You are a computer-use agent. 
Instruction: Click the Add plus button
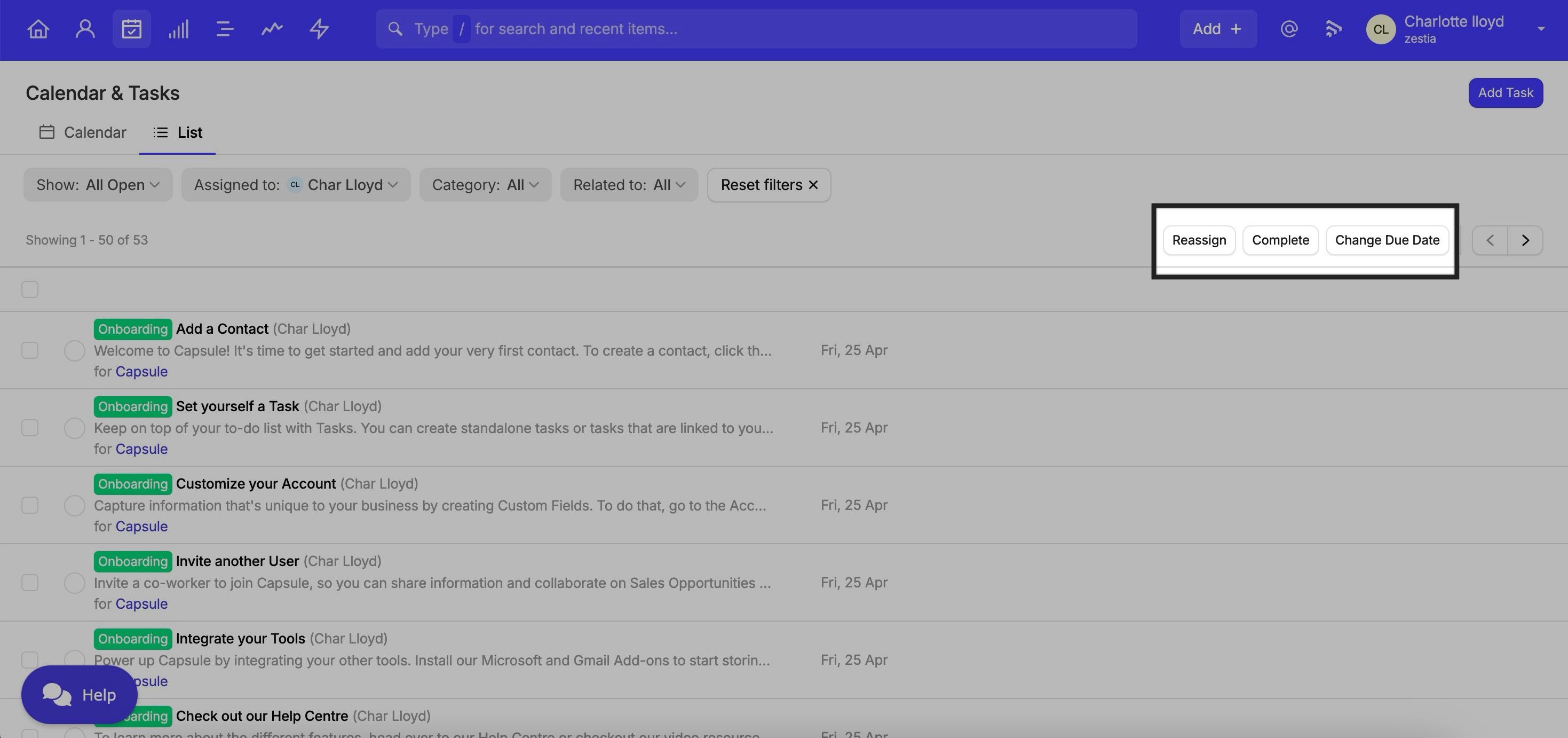[x=1218, y=29]
